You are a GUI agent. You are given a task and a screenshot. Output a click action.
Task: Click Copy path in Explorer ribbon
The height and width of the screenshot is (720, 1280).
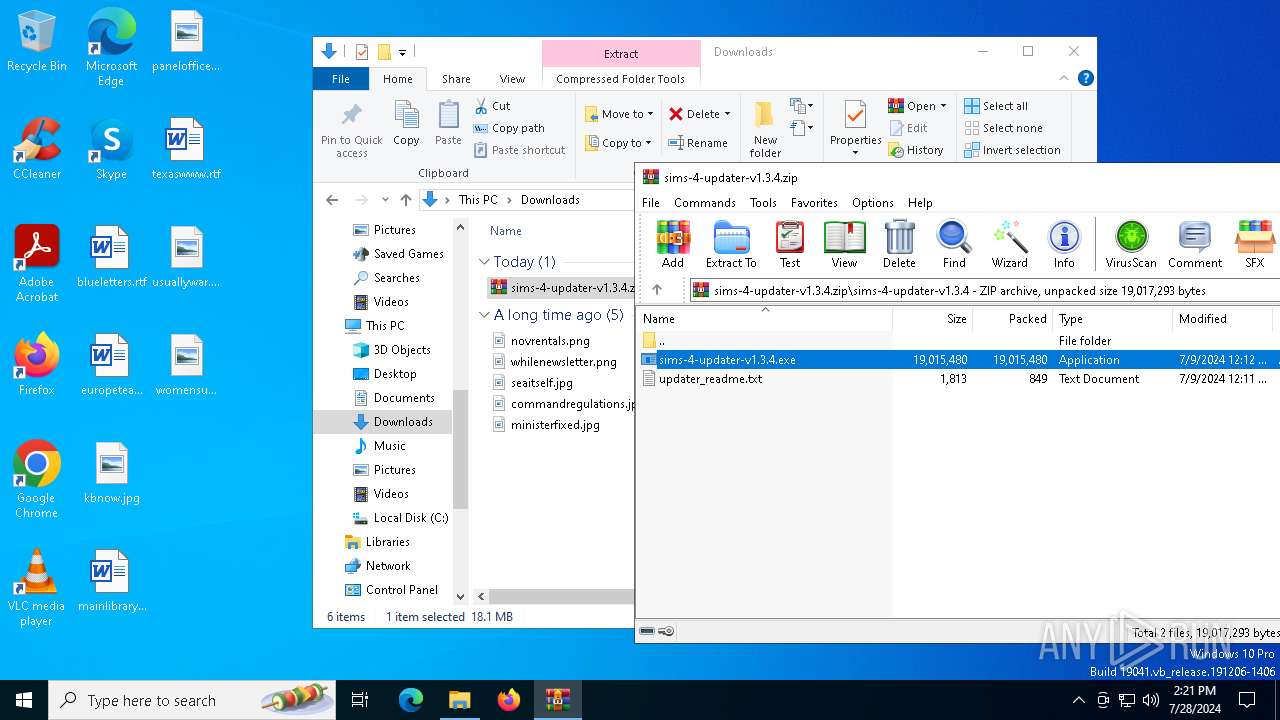[x=509, y=128]
